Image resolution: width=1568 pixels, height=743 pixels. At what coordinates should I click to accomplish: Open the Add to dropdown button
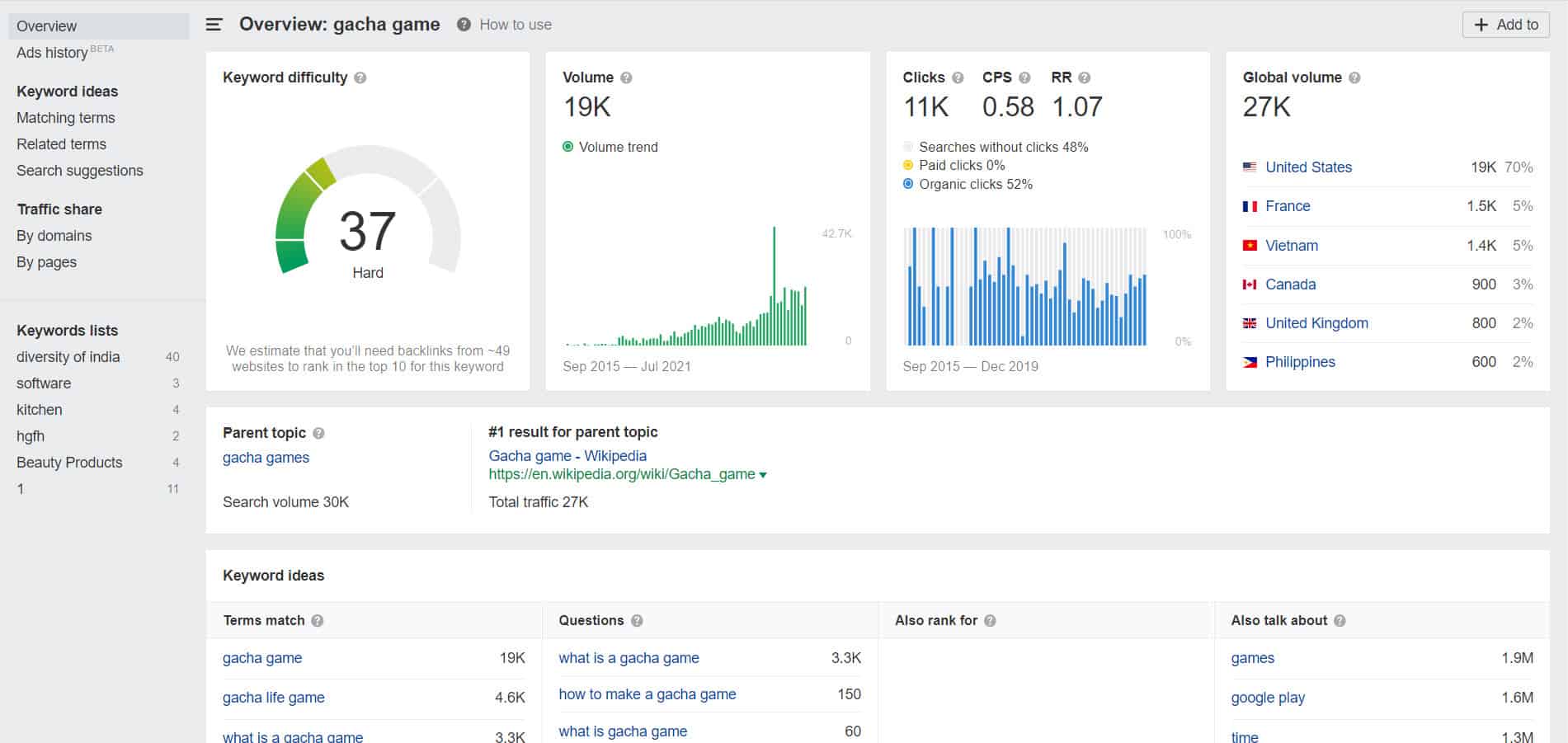[x=1505, y=25]
